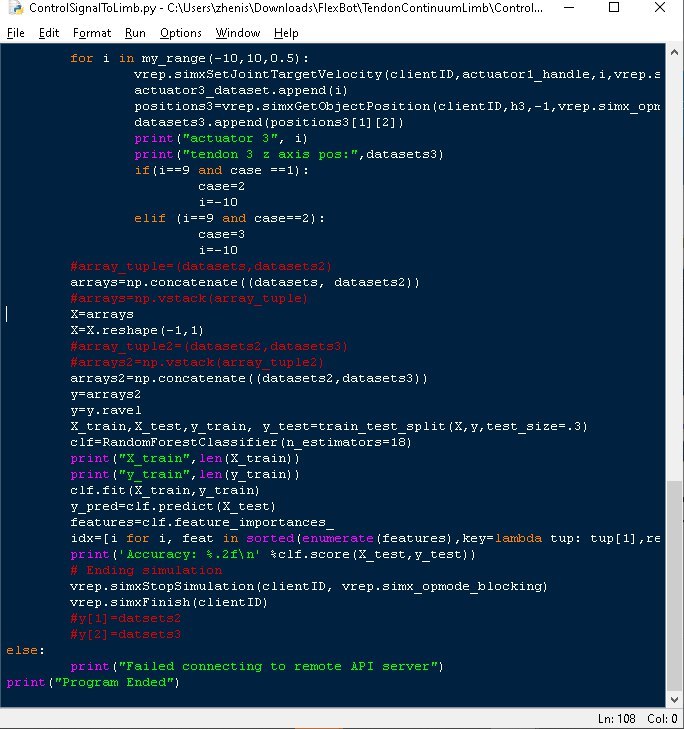Click the line 'arrays=np.concatenate((datasets, datasets2))'
This screenshot has height=729, width=684.
click(x=245, y=282)
